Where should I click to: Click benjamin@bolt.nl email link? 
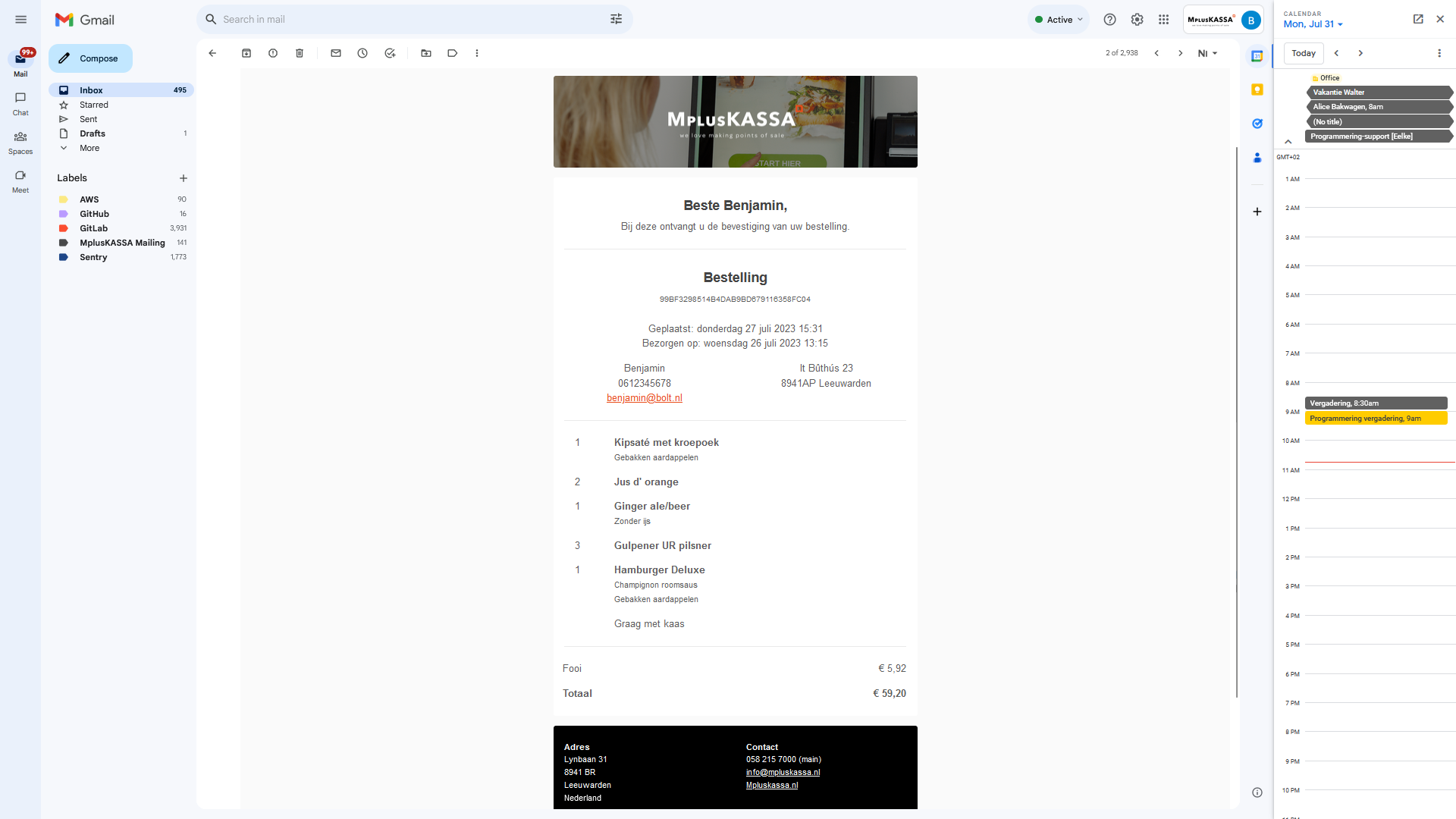click(x=644, y=398)
